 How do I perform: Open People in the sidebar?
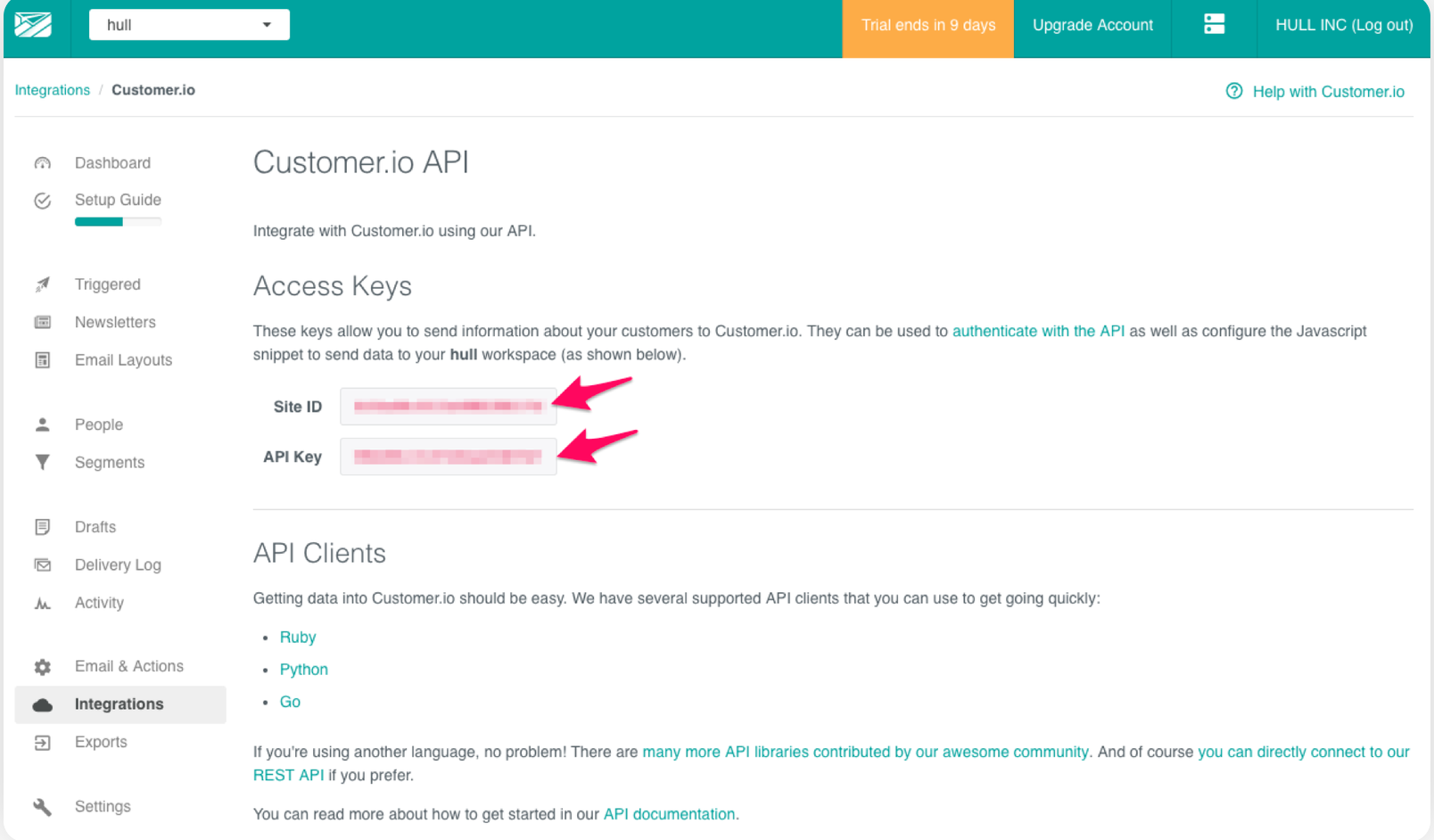99,424
